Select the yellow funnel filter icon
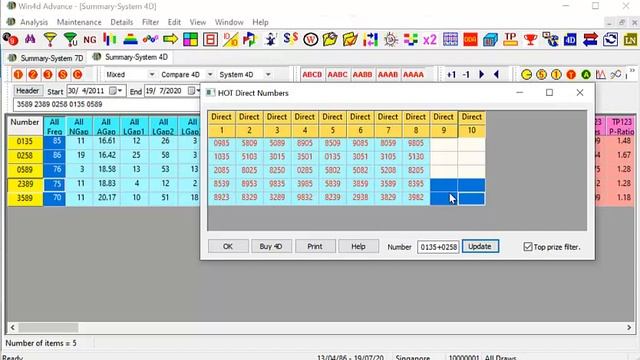This screenshot has width=640, height=360. (x=50, y=40)
